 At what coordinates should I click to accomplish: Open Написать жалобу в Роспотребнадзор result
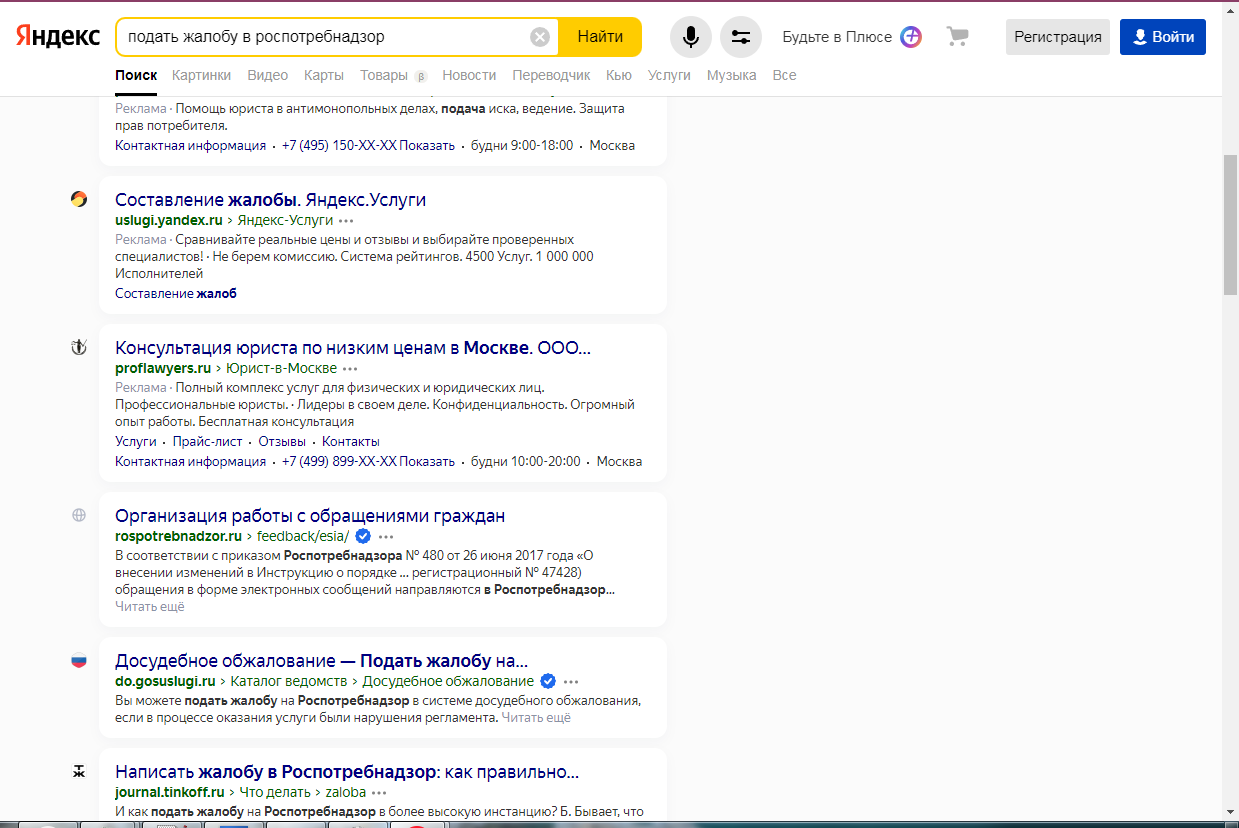347,772
